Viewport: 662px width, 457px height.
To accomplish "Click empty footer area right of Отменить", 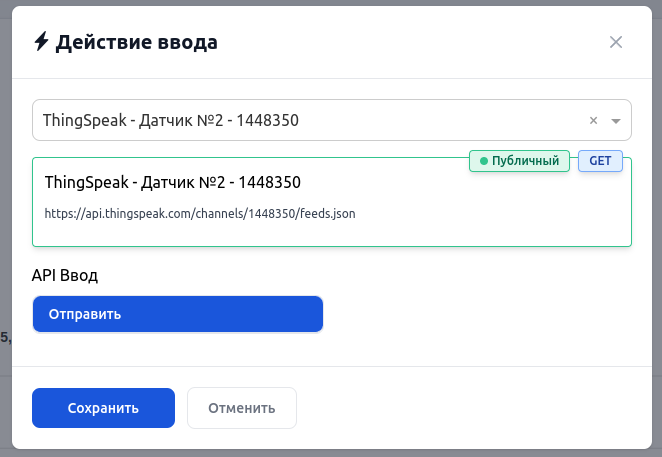I will (470, 408).
